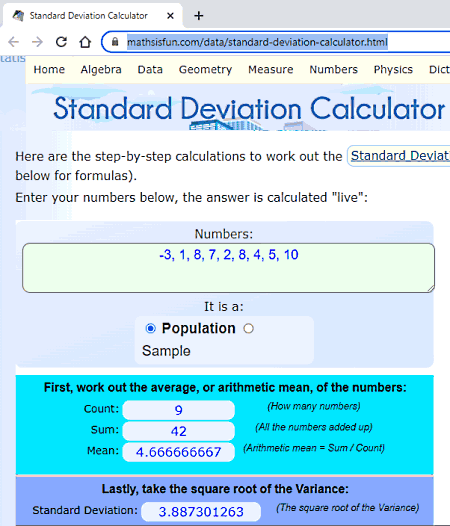This screenshot has height=526, width=450.
Task: Click the "Arithmetic mean = Sum / Count" note
Action: 314,448
